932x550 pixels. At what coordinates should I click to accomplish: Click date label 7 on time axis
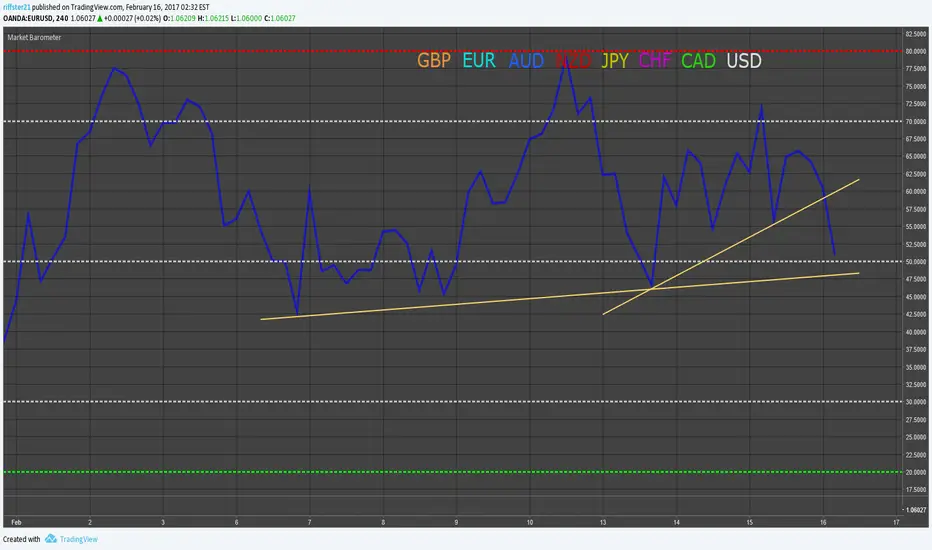point(310,522)
